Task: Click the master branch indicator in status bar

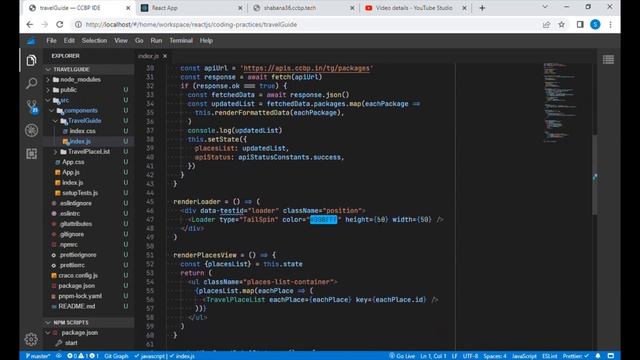Action: pyautogui.click(x=38, y=356)
